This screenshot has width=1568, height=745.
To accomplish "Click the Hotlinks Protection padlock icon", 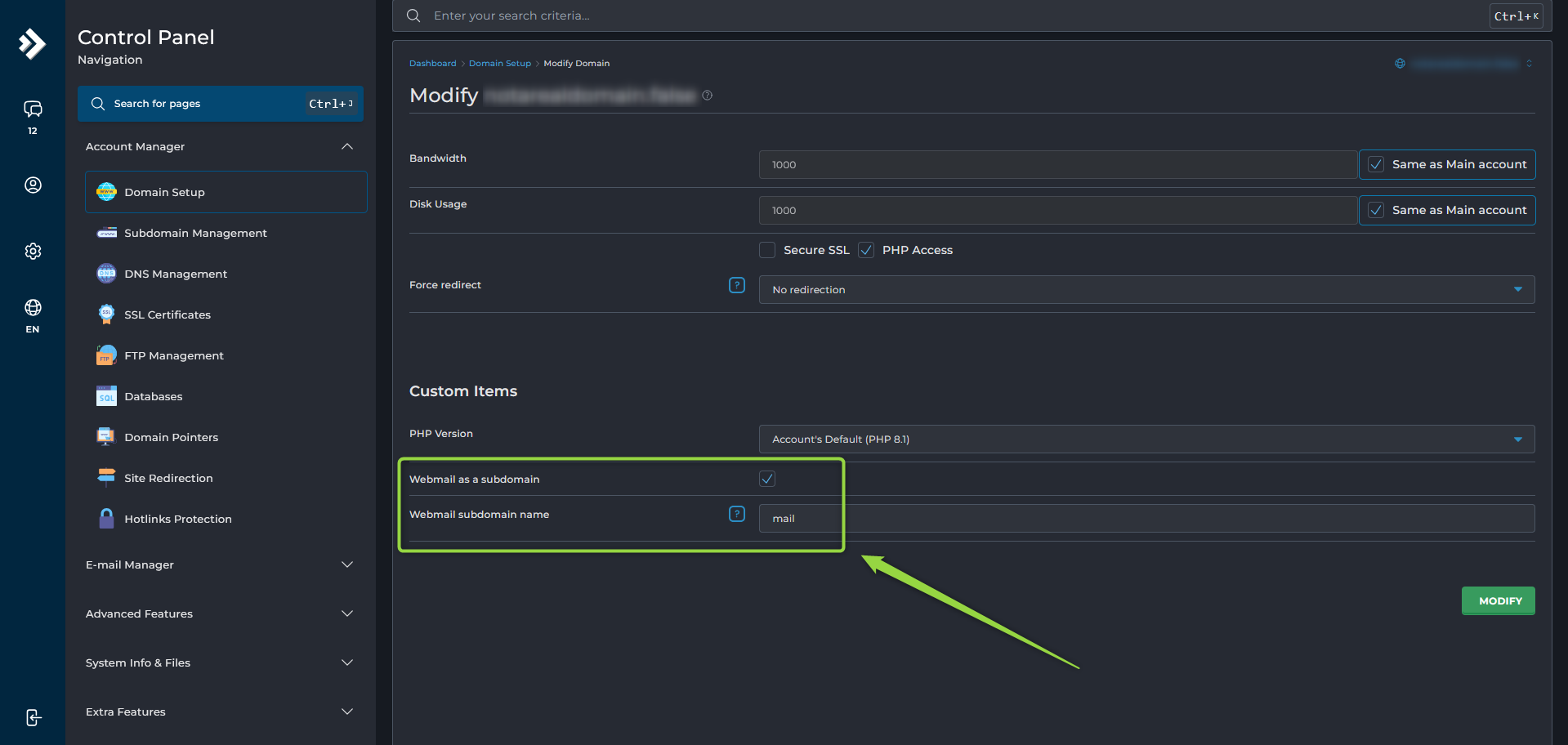I will [106, 519].
